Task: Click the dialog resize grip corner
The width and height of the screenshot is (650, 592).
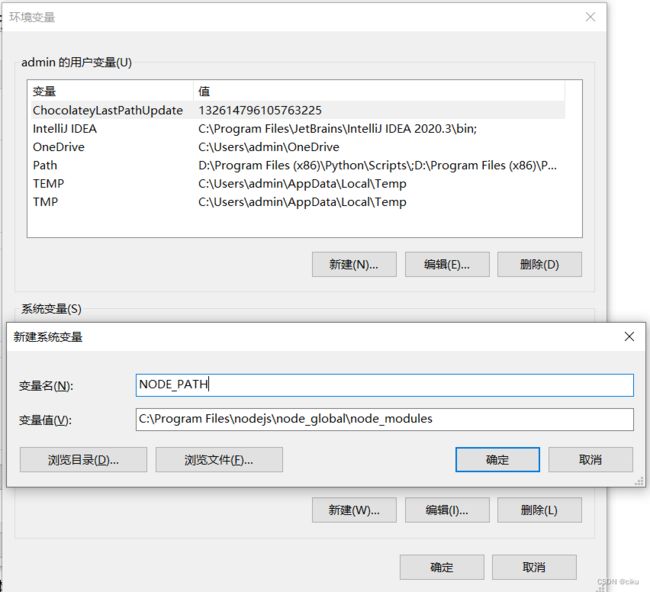Action: pyautogui.click(x=639, y=481)
